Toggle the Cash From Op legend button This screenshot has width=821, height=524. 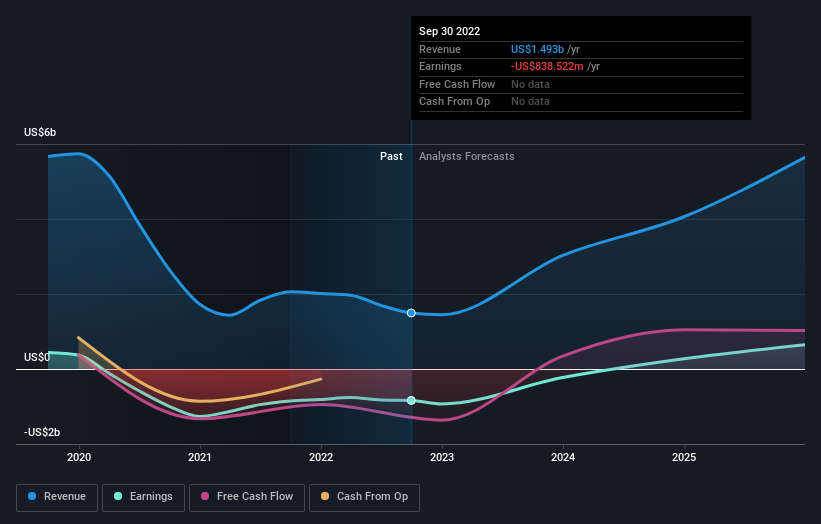[364, 497]
